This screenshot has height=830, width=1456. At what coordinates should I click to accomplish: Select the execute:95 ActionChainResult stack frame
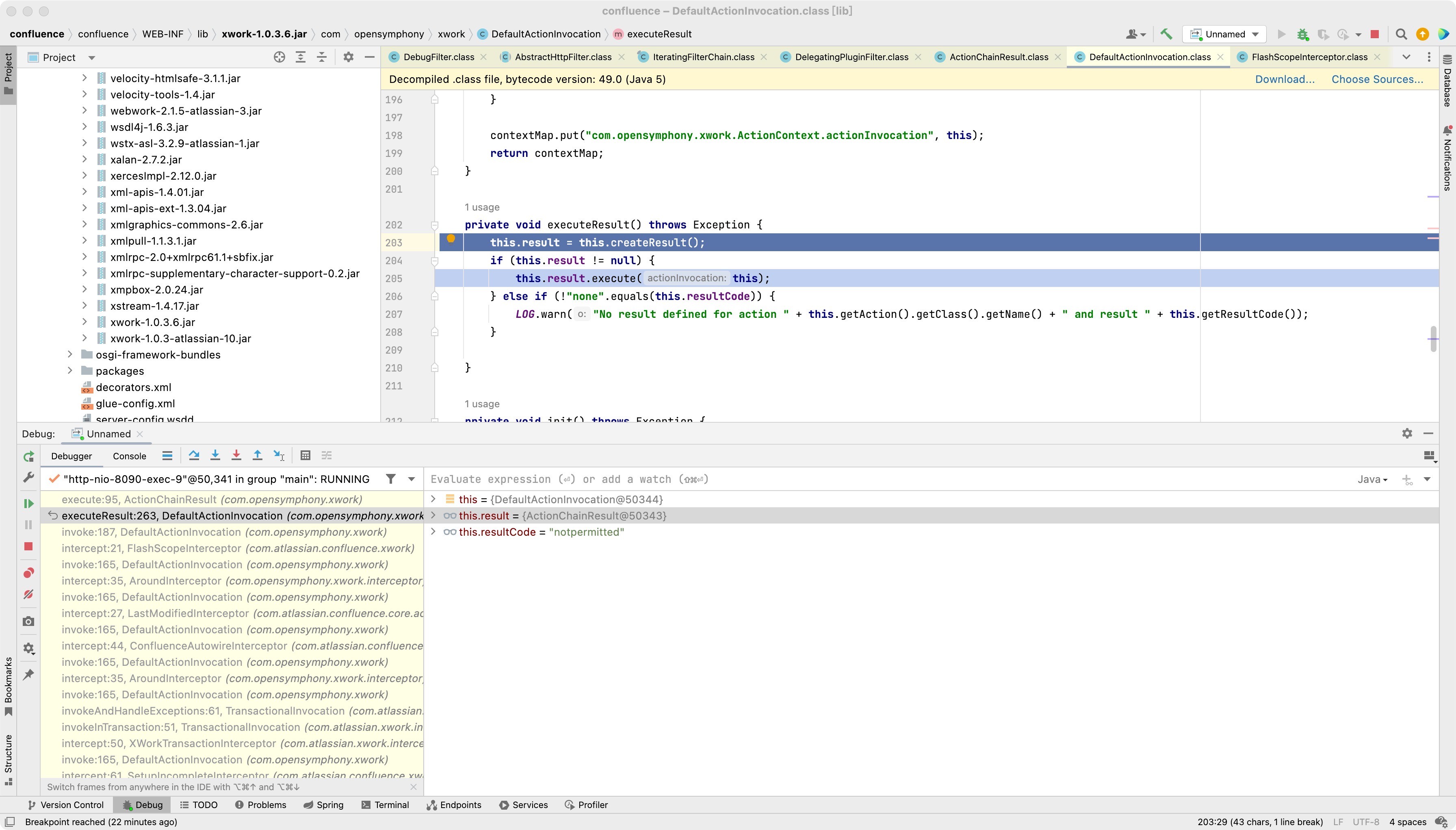click(232, 500)
